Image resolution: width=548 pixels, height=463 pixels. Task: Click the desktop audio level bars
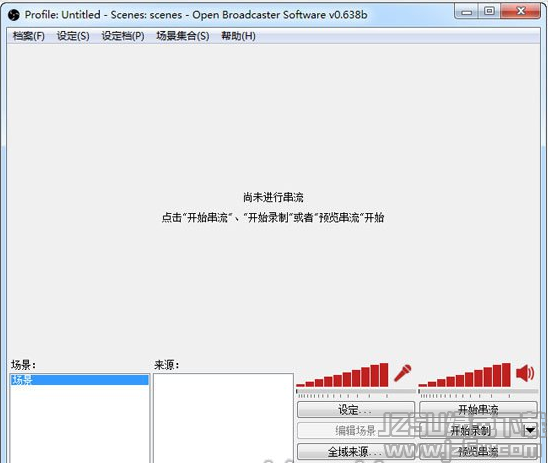[x=464, y=375]
